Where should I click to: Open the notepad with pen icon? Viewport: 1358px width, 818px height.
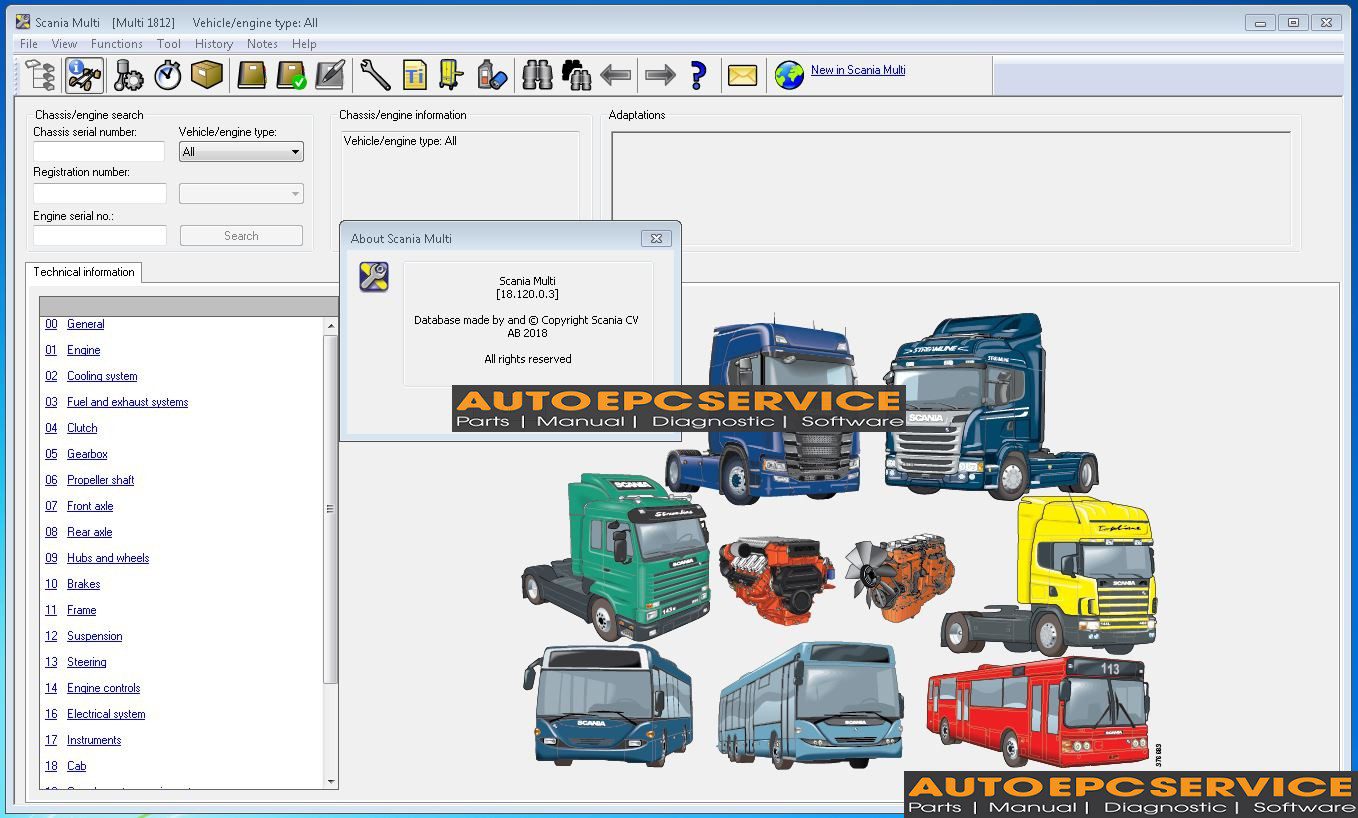330,75
